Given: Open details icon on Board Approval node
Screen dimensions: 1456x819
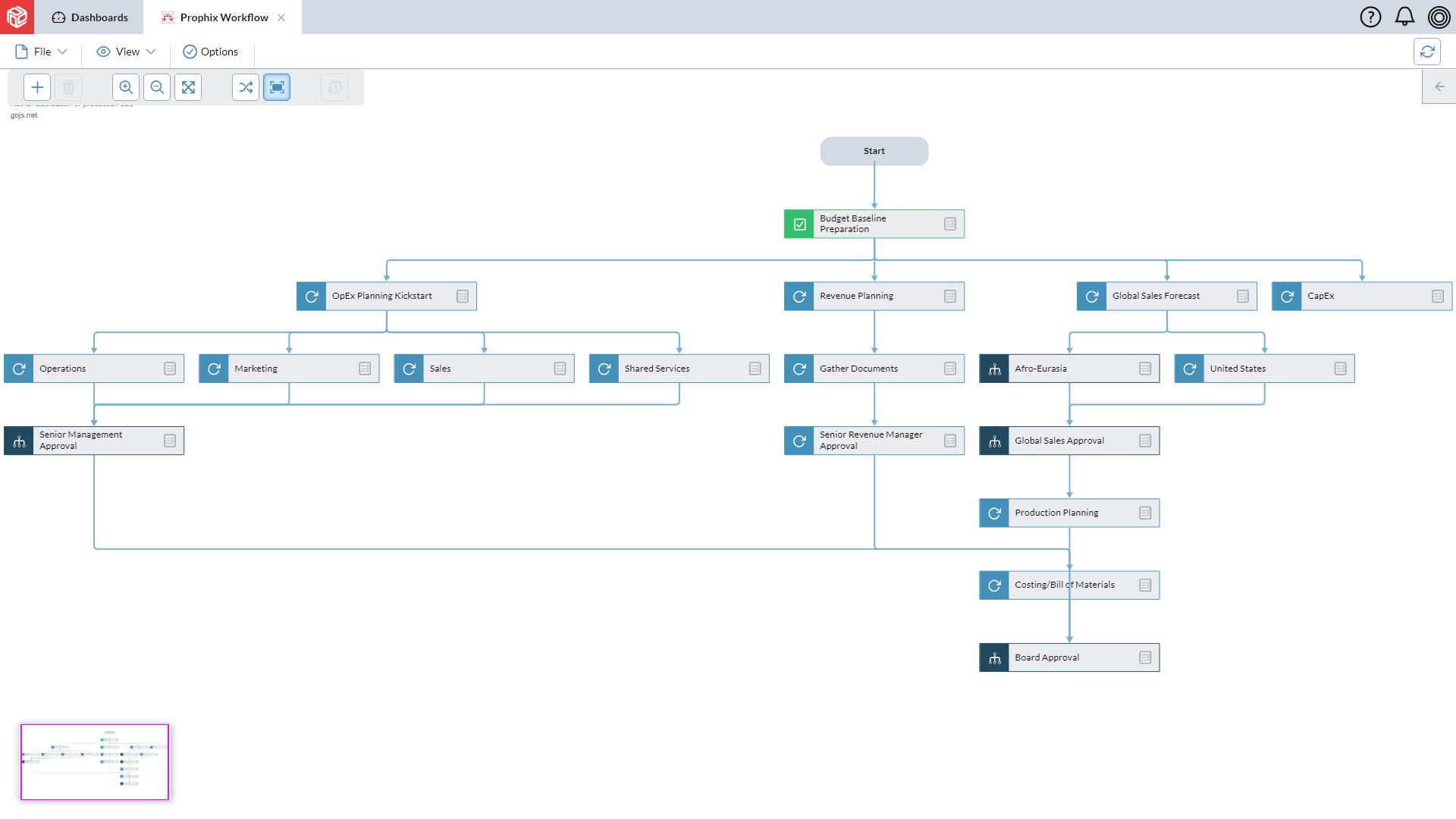Looking at the screenshot, I should click(x=1145, y=657).
